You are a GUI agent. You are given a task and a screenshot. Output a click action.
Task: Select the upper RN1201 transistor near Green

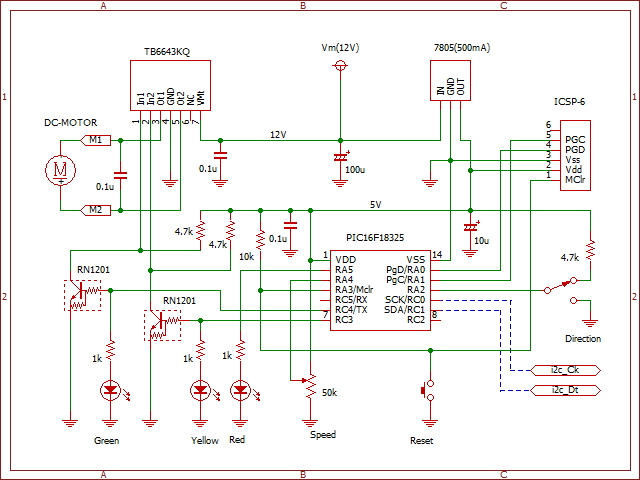pyautogui.click(x=82, y=295)
